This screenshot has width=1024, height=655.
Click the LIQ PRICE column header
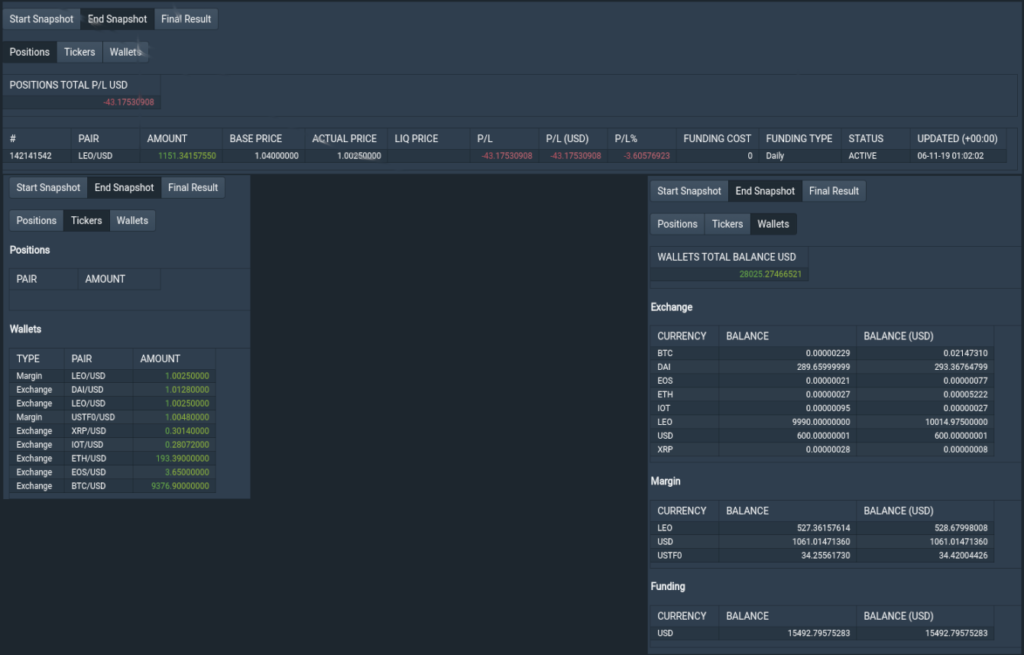416,139
